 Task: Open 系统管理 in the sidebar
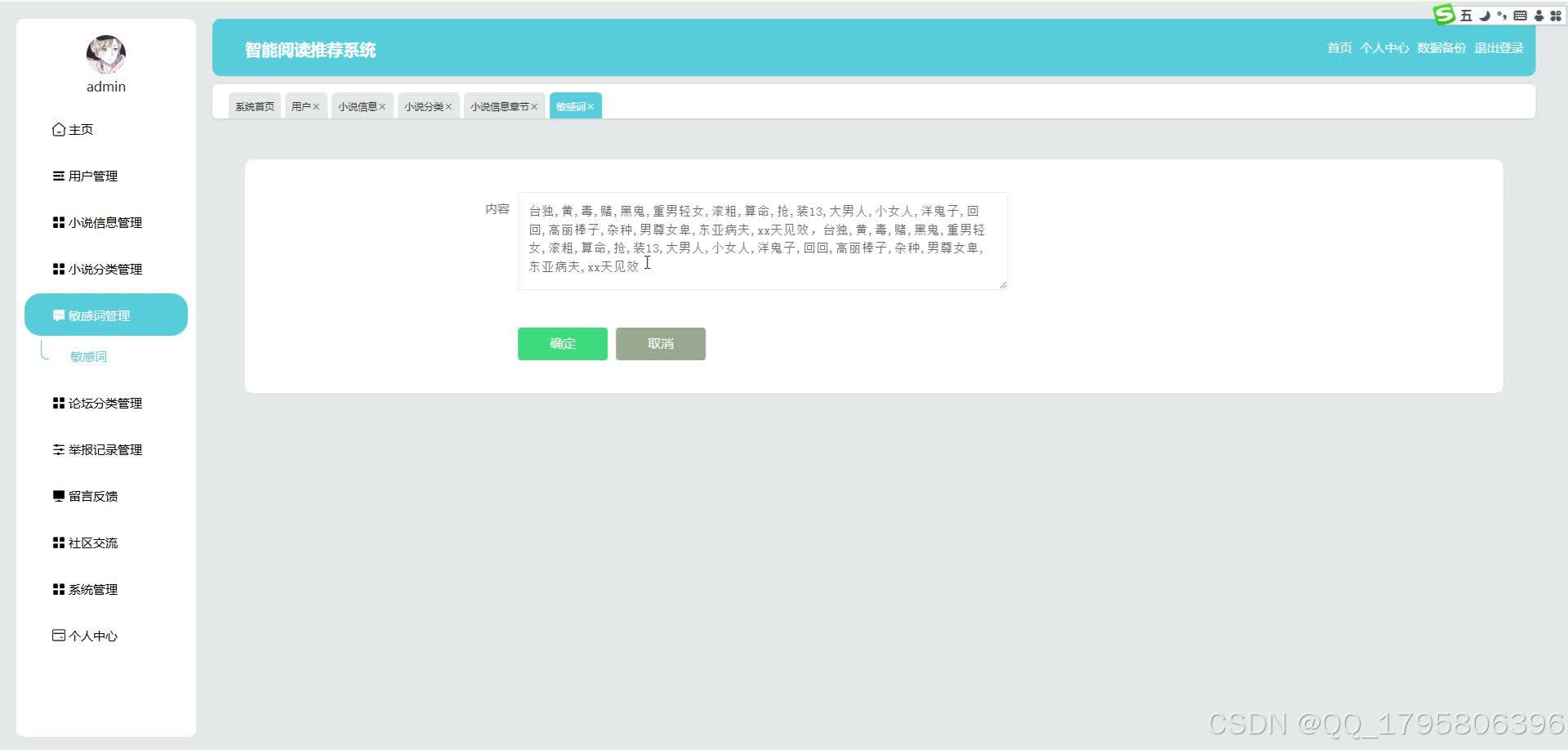click(x=106, y=589)
